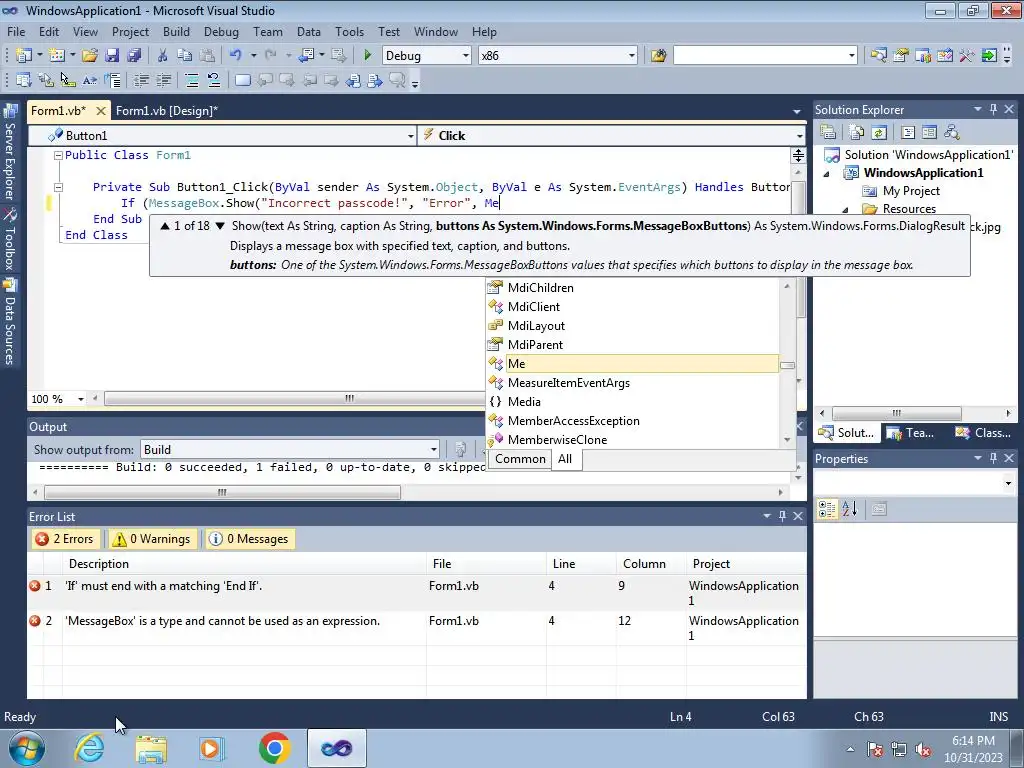The width and height of the screenshot is (1024, 768).
Task: Show previous overload in the Show tooltip
Action: point(165,226)
